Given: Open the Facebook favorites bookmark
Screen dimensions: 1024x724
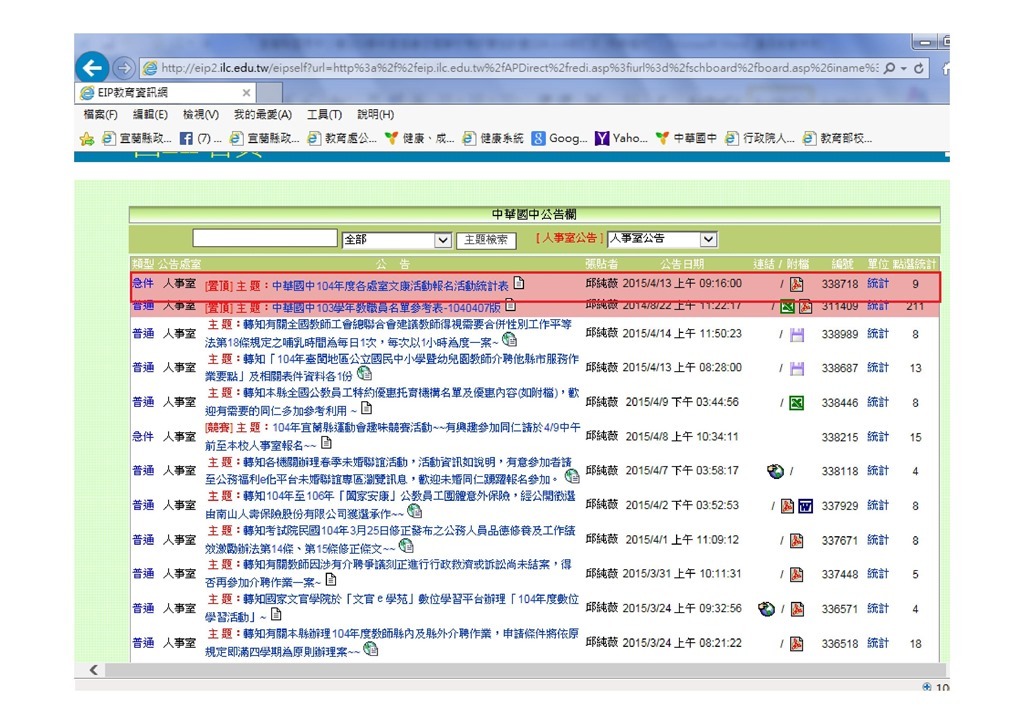Looking at the screenshot, I should click(x=200, y=138).
